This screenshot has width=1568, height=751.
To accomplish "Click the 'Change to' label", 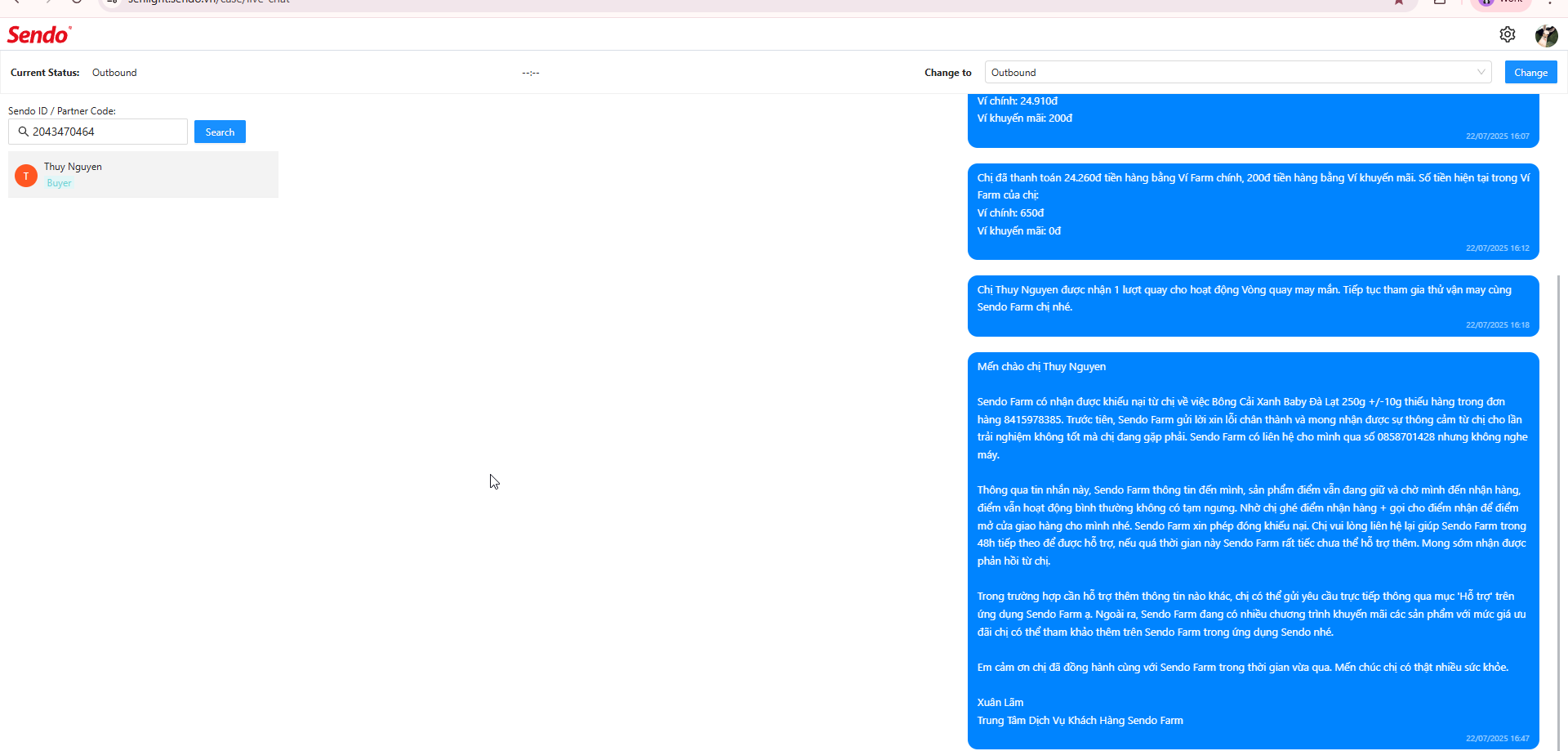I will tap(948, 73).
